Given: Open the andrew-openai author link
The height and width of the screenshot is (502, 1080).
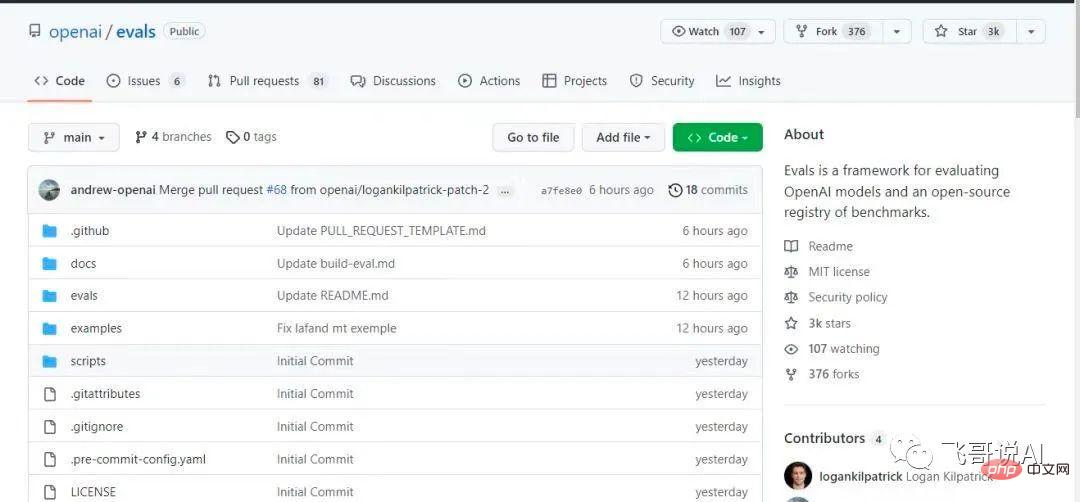Looking at the screenshot, I should tap(113, 190).
